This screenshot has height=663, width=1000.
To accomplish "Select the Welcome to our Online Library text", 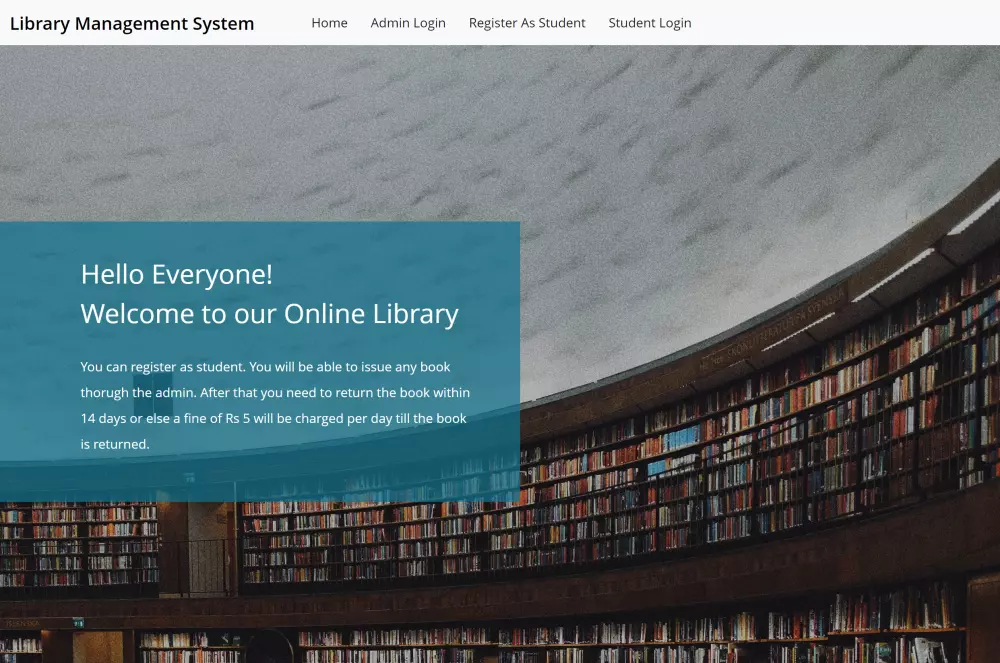I will [x=270, y=313].
